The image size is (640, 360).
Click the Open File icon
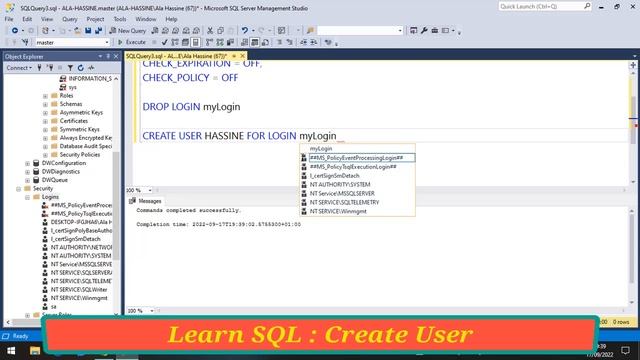coord(77,31)
